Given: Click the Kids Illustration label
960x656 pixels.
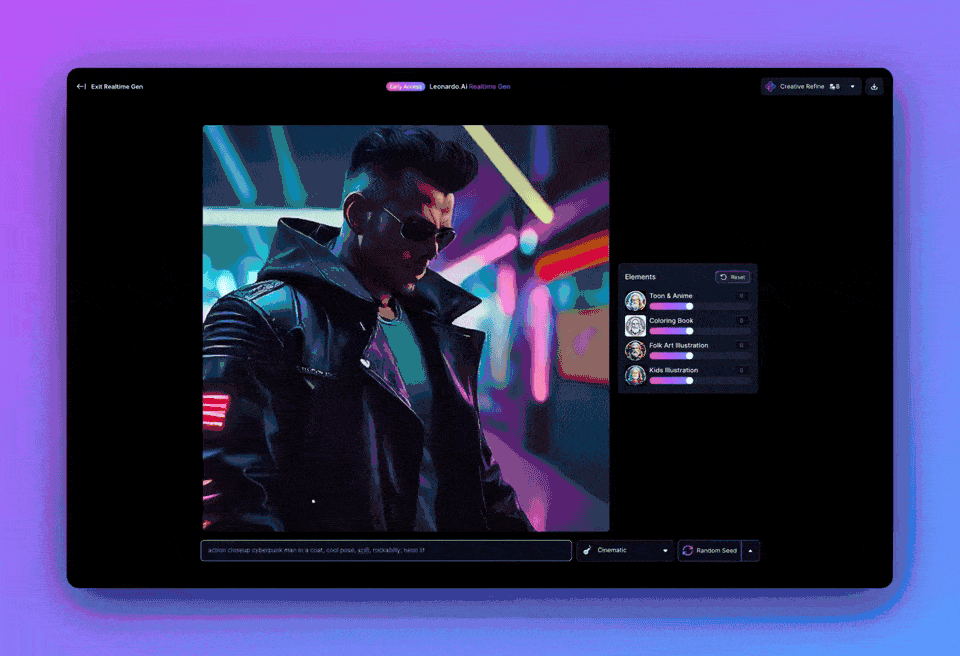Looking at the screenshot, I should click(673, 370).
